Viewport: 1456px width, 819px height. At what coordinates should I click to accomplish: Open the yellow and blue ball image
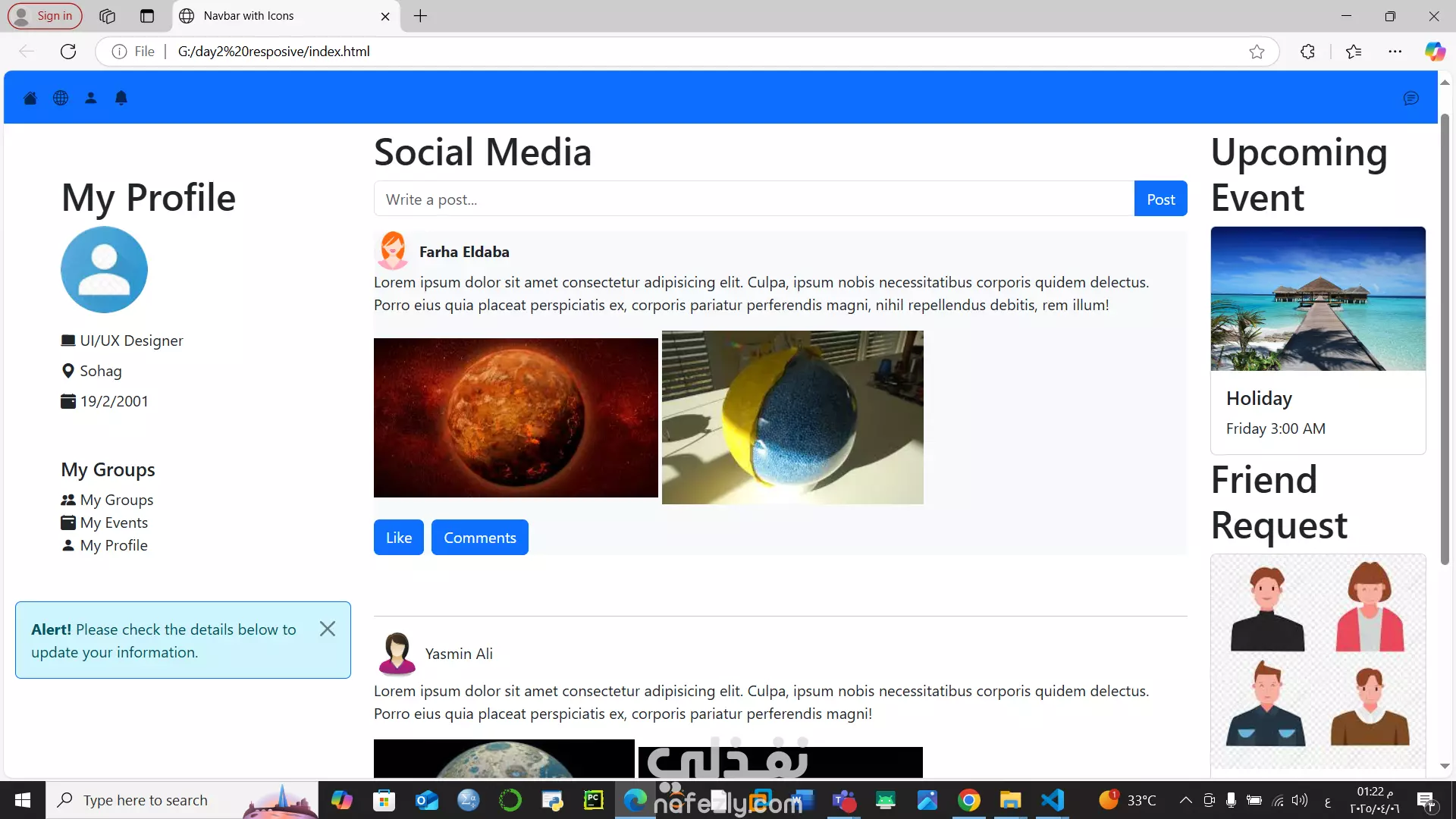pyautogui.click(x=792, y=417)
